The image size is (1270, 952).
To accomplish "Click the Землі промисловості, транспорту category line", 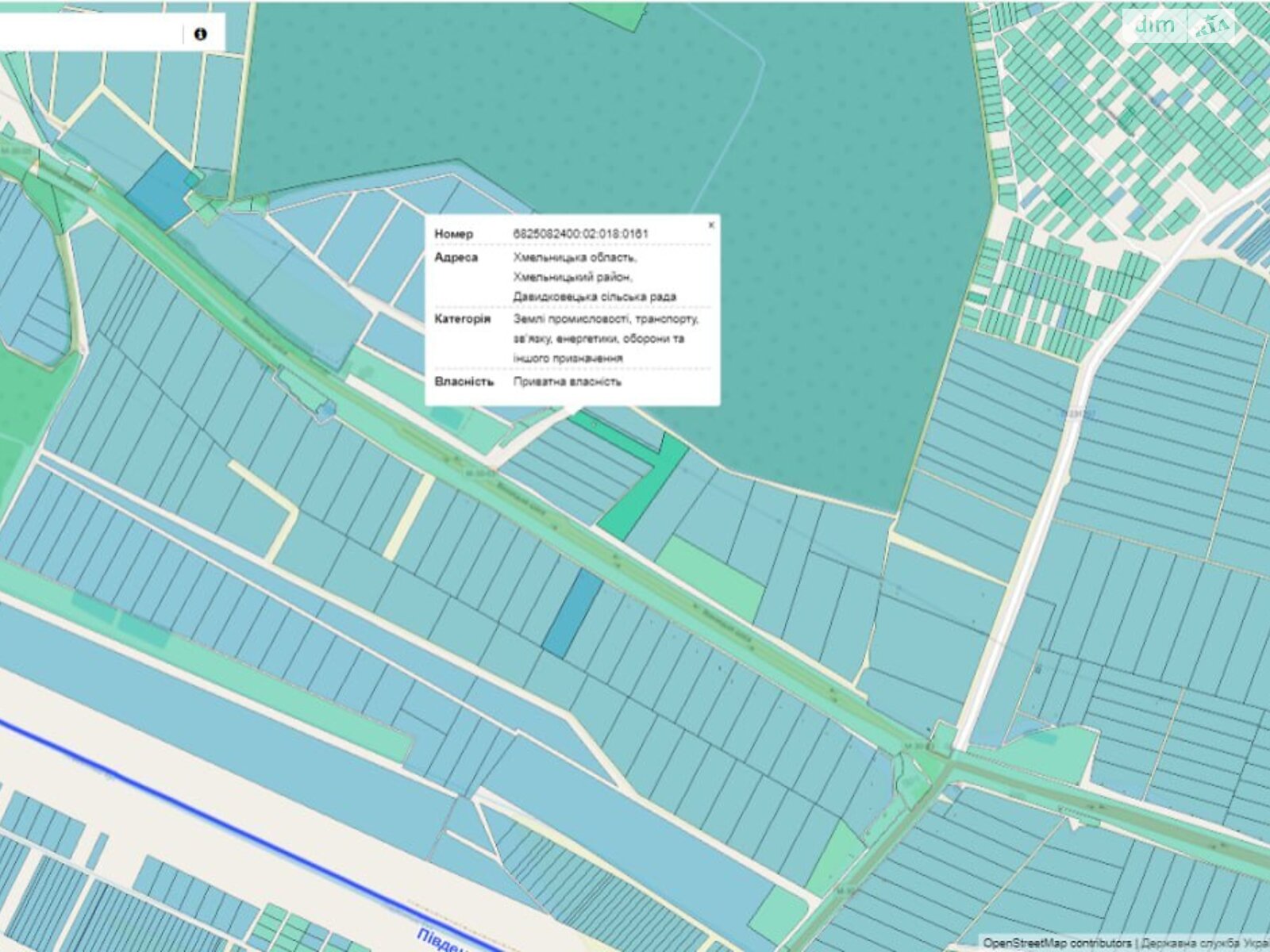I will point(606,319).
